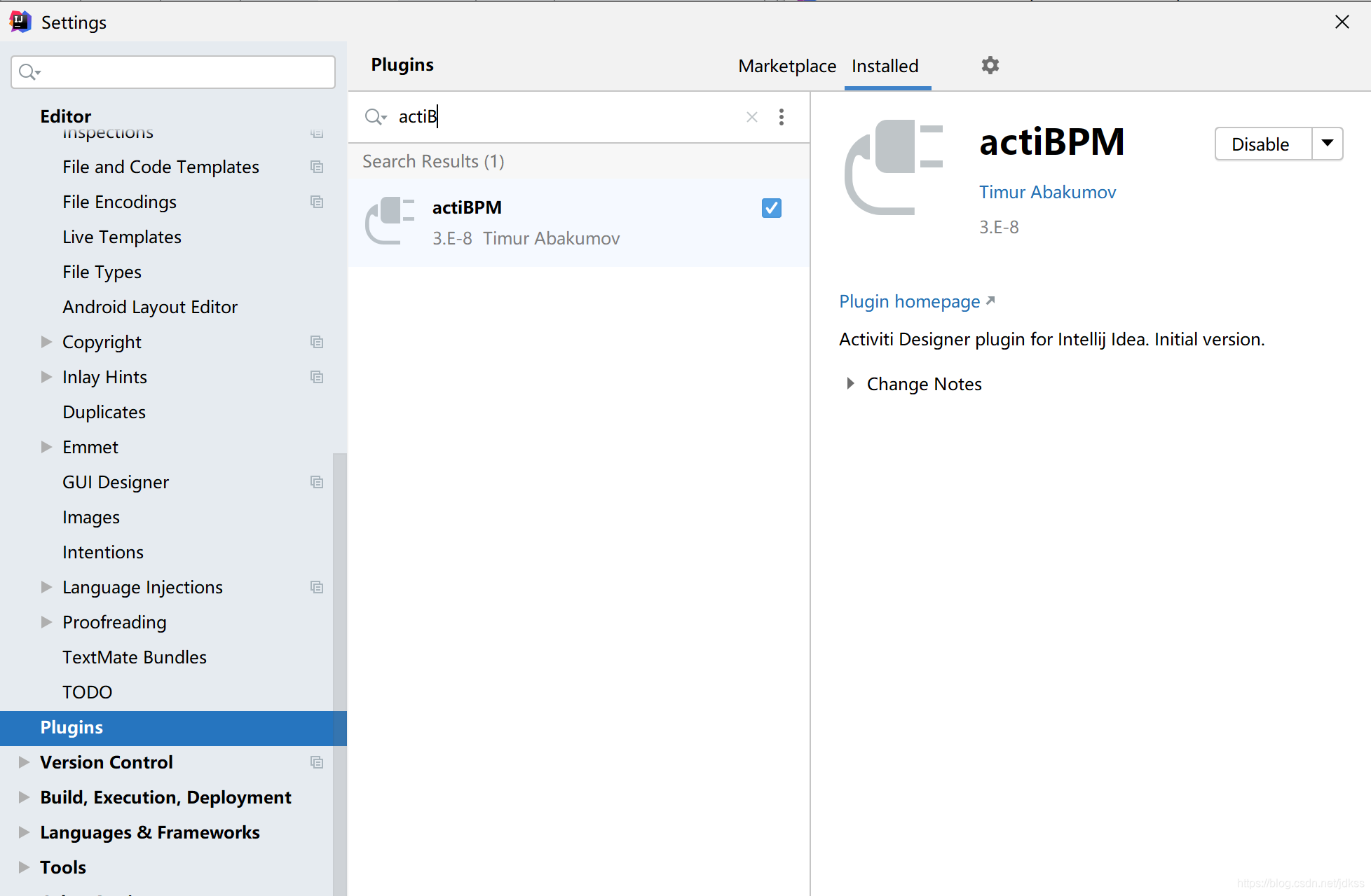Expand Languages & Frameworks section
This screenshot has width=1371, height=896.
24,832
